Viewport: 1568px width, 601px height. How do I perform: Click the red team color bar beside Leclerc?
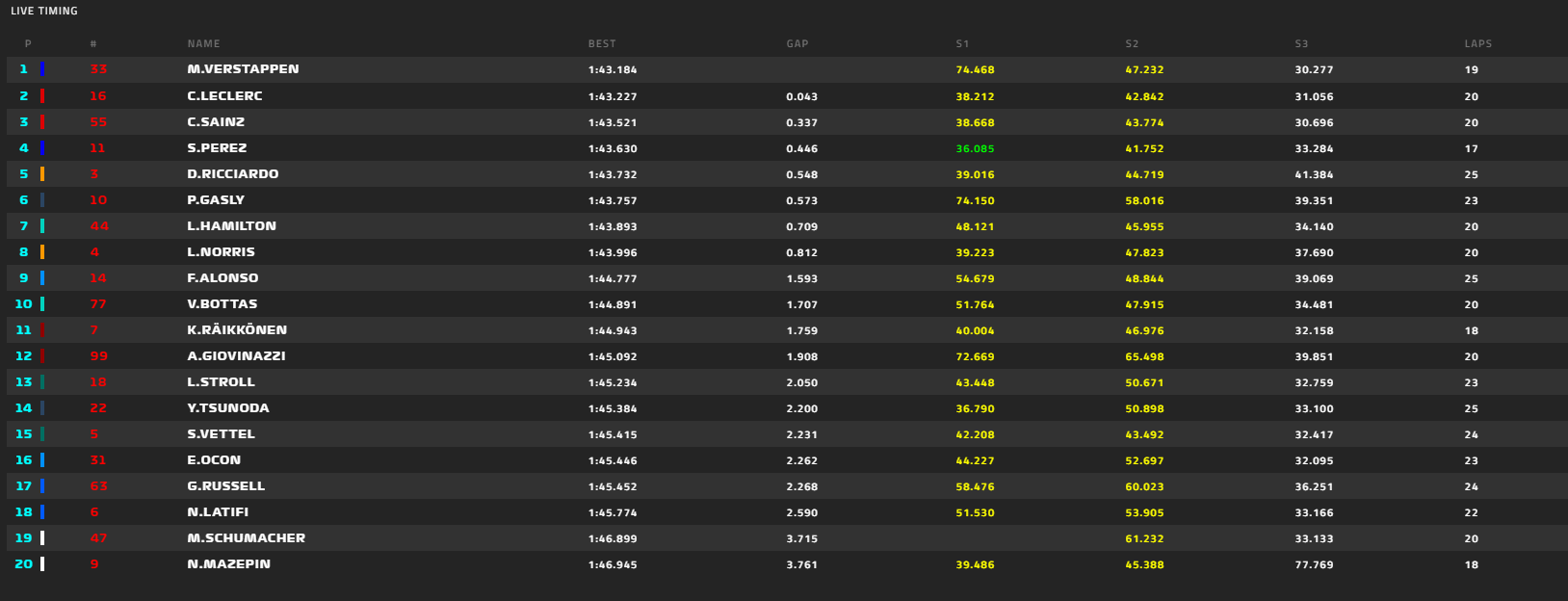[x=42, y=96]
